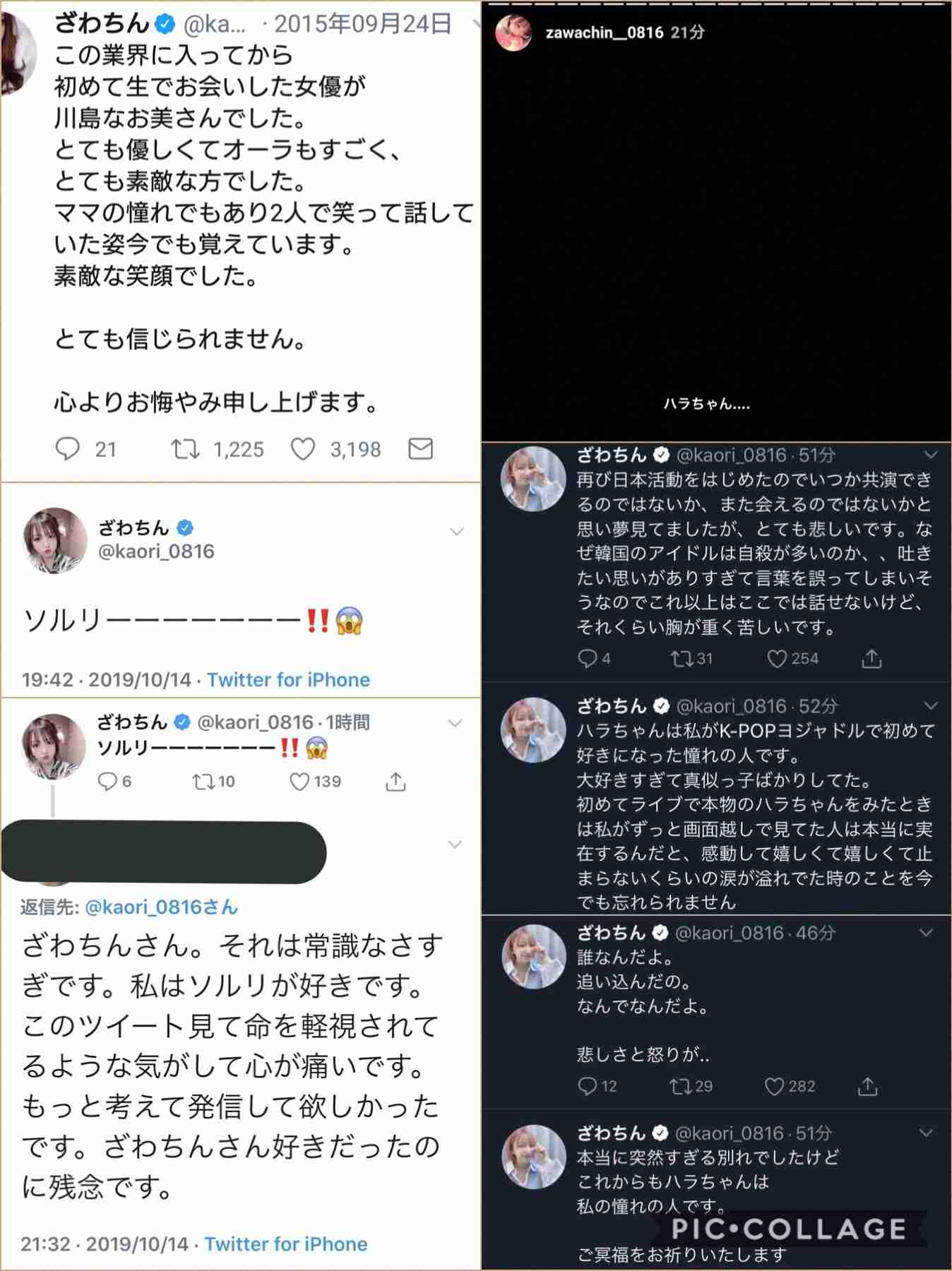Image resolution: width=952 pixels, height=1271 pixels.
Task: Click the envelope message icon
Action: [x=420, y=448]
